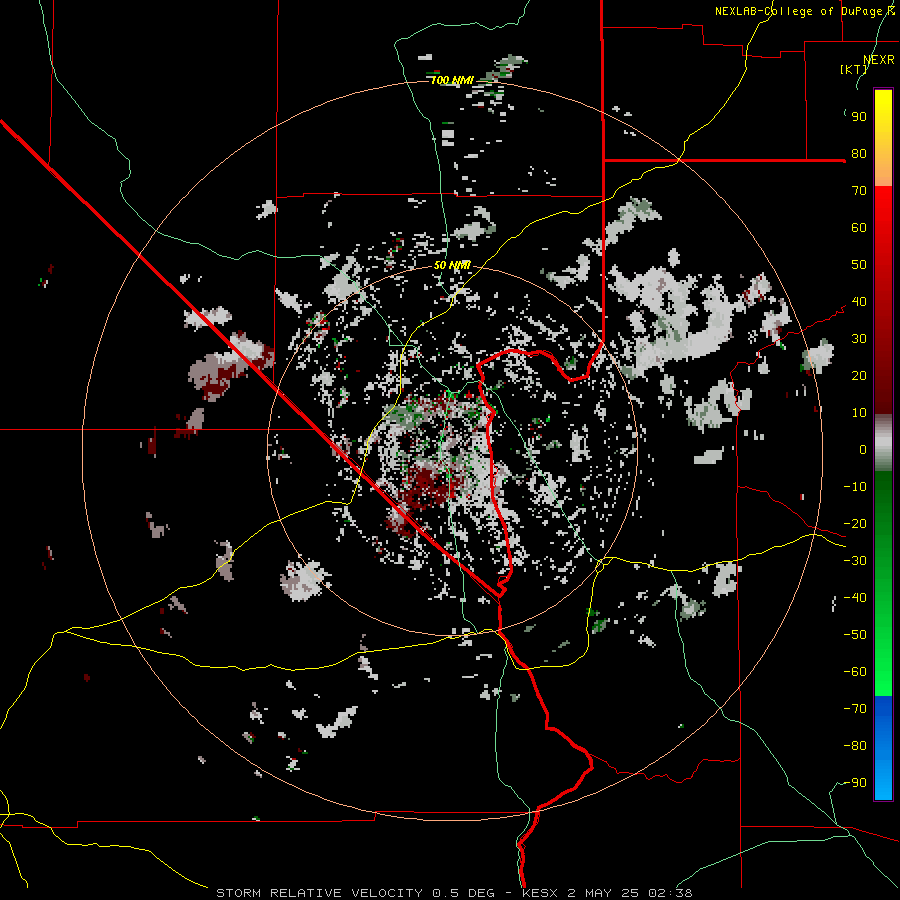900x900 pixels.
Task: Click the 0 value on the velocity scale
Action: pos(863,450)
